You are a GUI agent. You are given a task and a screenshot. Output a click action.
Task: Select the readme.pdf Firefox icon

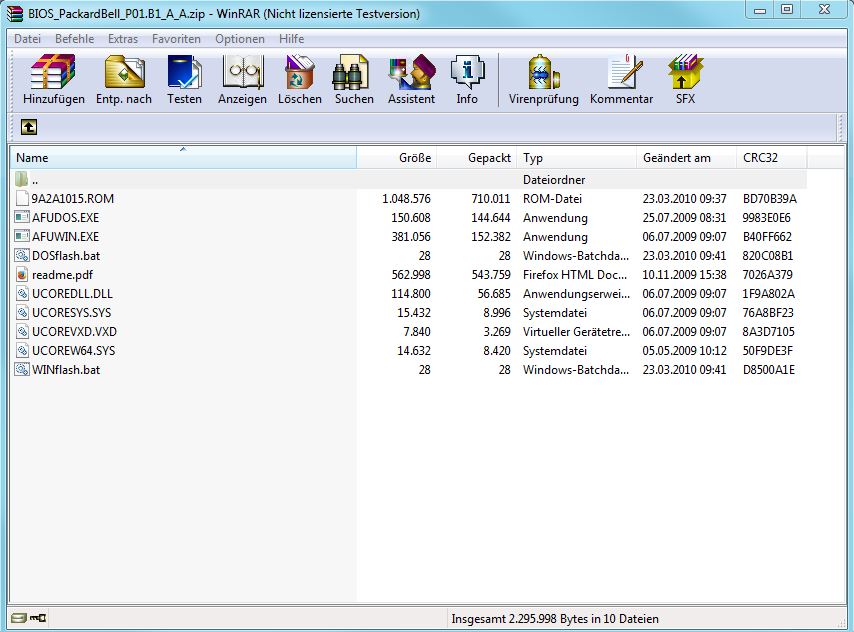(x=22, y=275)
